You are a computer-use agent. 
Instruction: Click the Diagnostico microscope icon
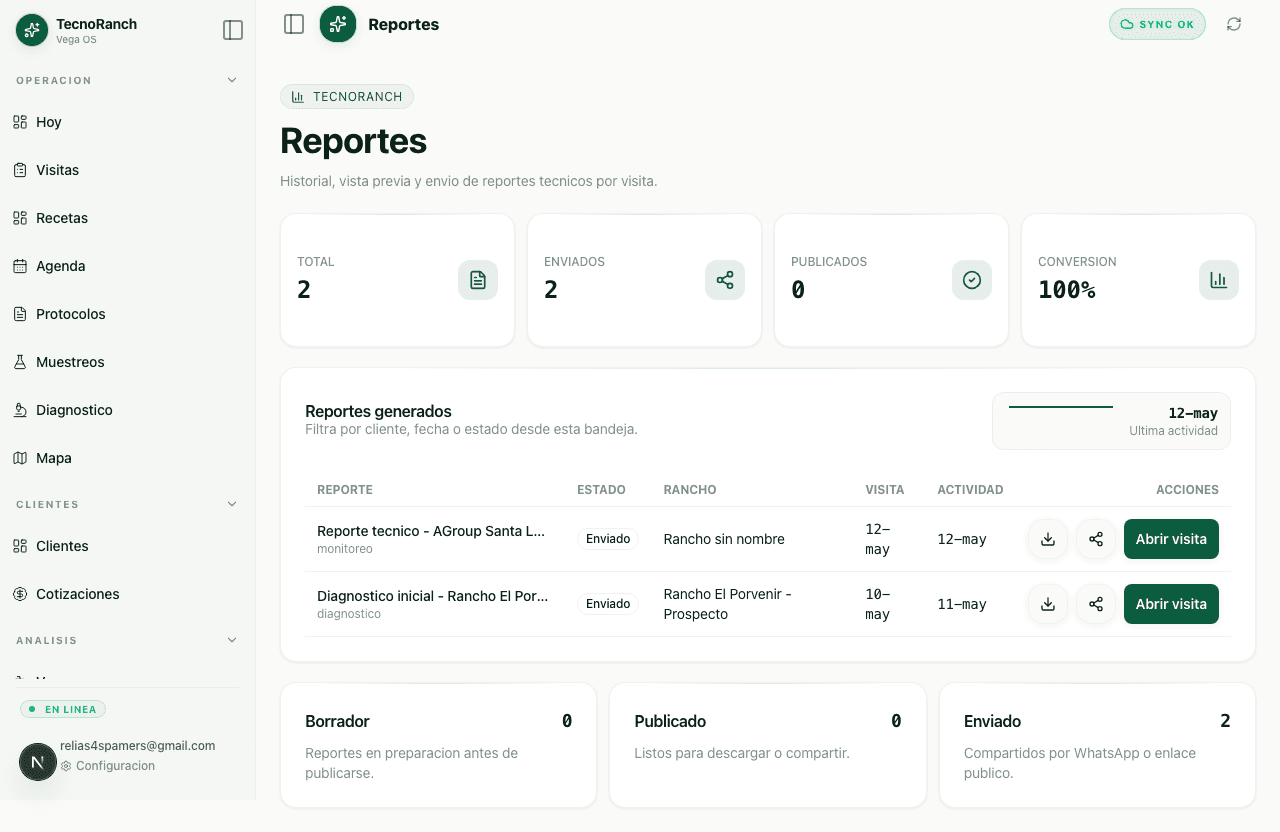pos(20,410)
